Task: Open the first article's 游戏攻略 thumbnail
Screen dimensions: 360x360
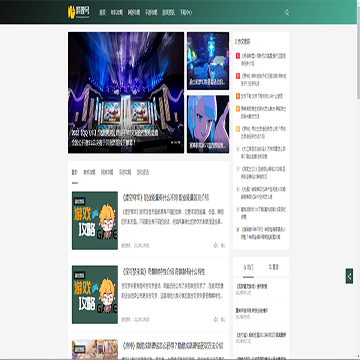Action: 95,220
